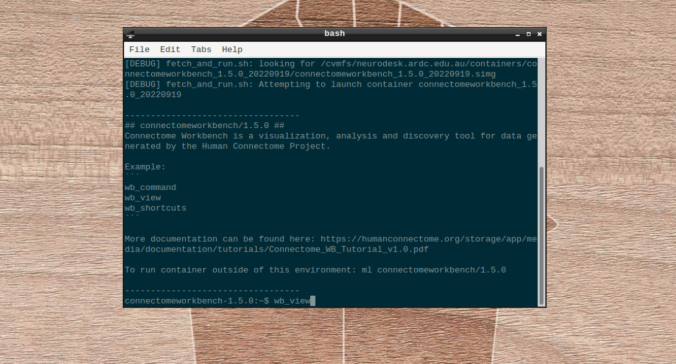Open the Edit menu
Image resolution: width=676 pixels, height=364 pixels.
pos(170,50)
